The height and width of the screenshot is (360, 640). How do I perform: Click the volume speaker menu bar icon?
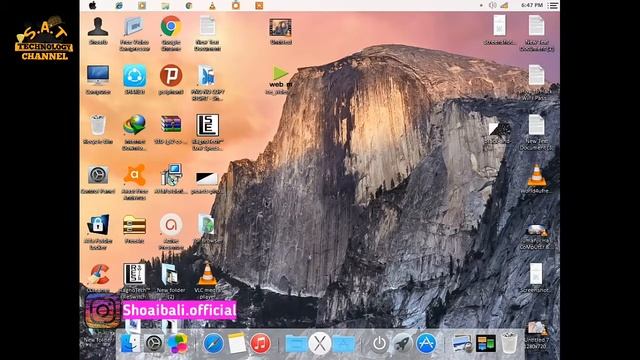(493, 5)
